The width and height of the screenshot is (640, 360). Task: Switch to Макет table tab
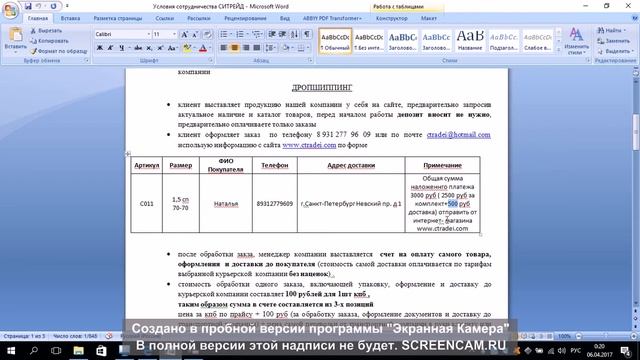click(x=429, y=18)
